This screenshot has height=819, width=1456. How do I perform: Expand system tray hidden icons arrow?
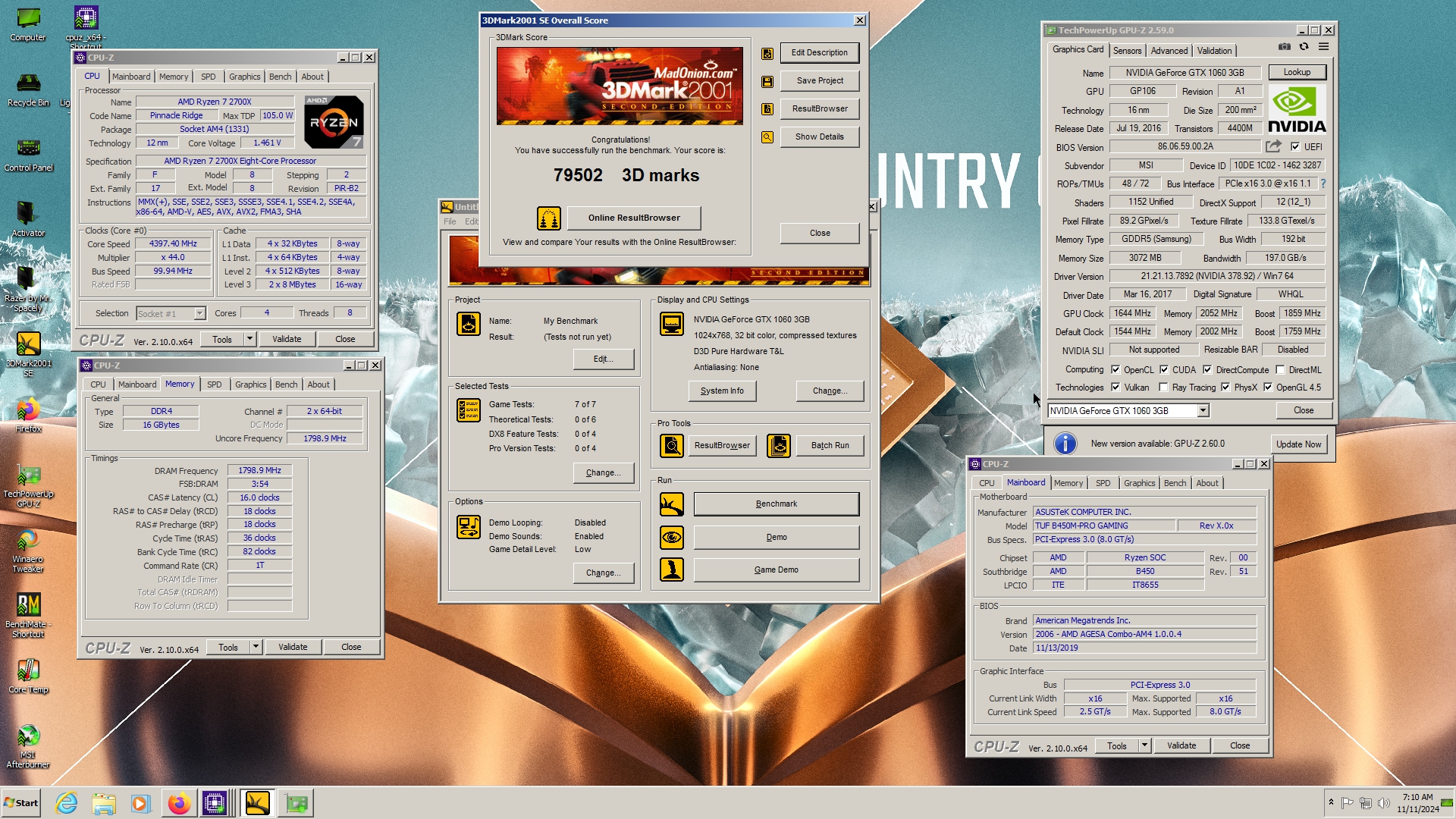tap(1331, 802)
